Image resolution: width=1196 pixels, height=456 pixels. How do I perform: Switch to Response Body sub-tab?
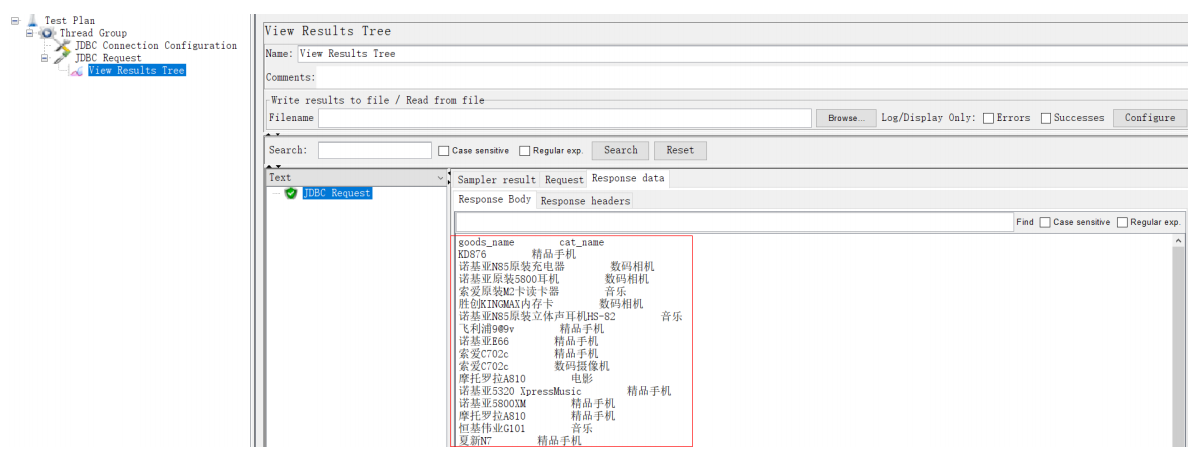pyautogui.click(x=494, y=200)
